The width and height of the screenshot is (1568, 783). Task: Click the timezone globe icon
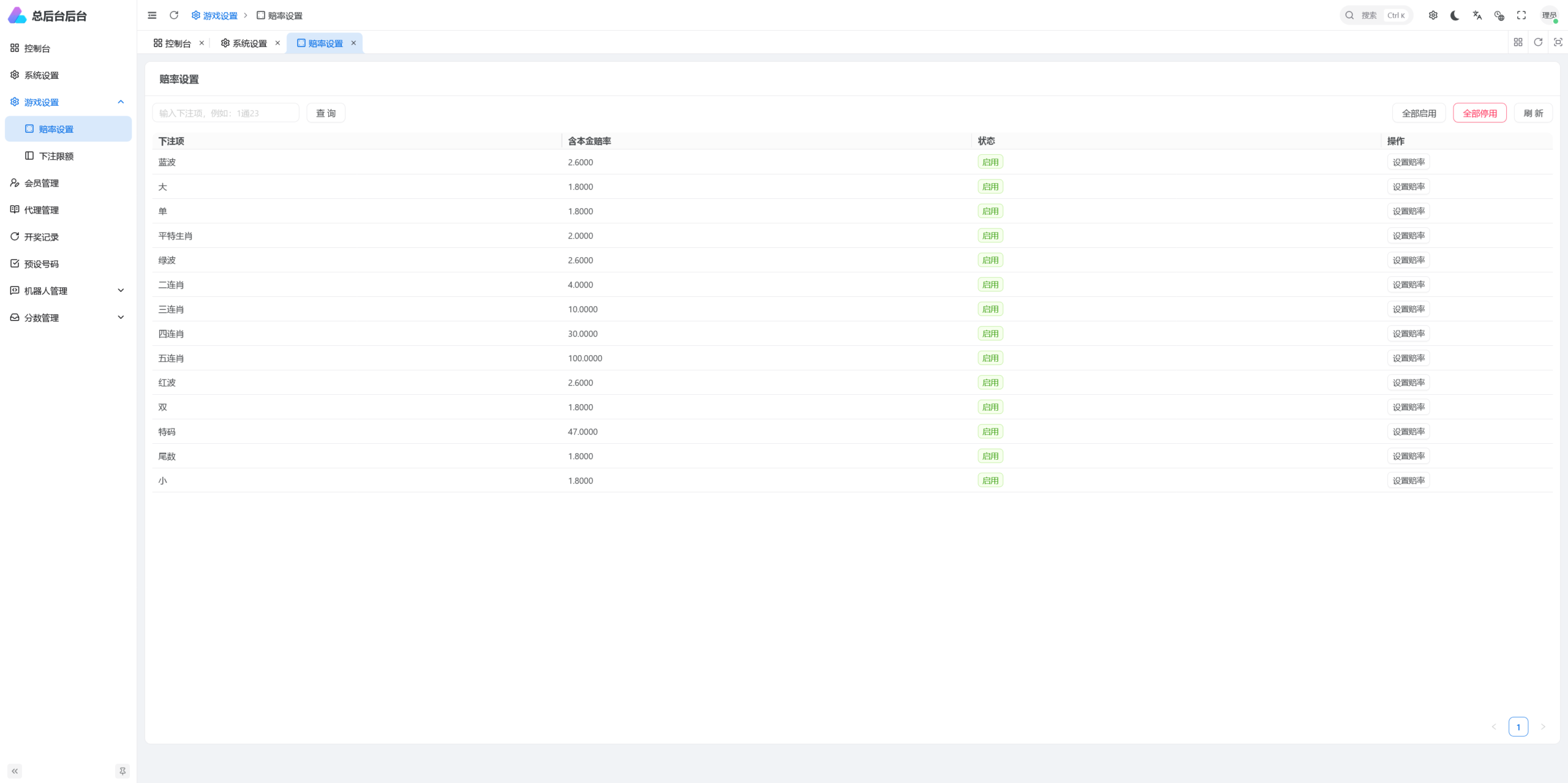1499,15
